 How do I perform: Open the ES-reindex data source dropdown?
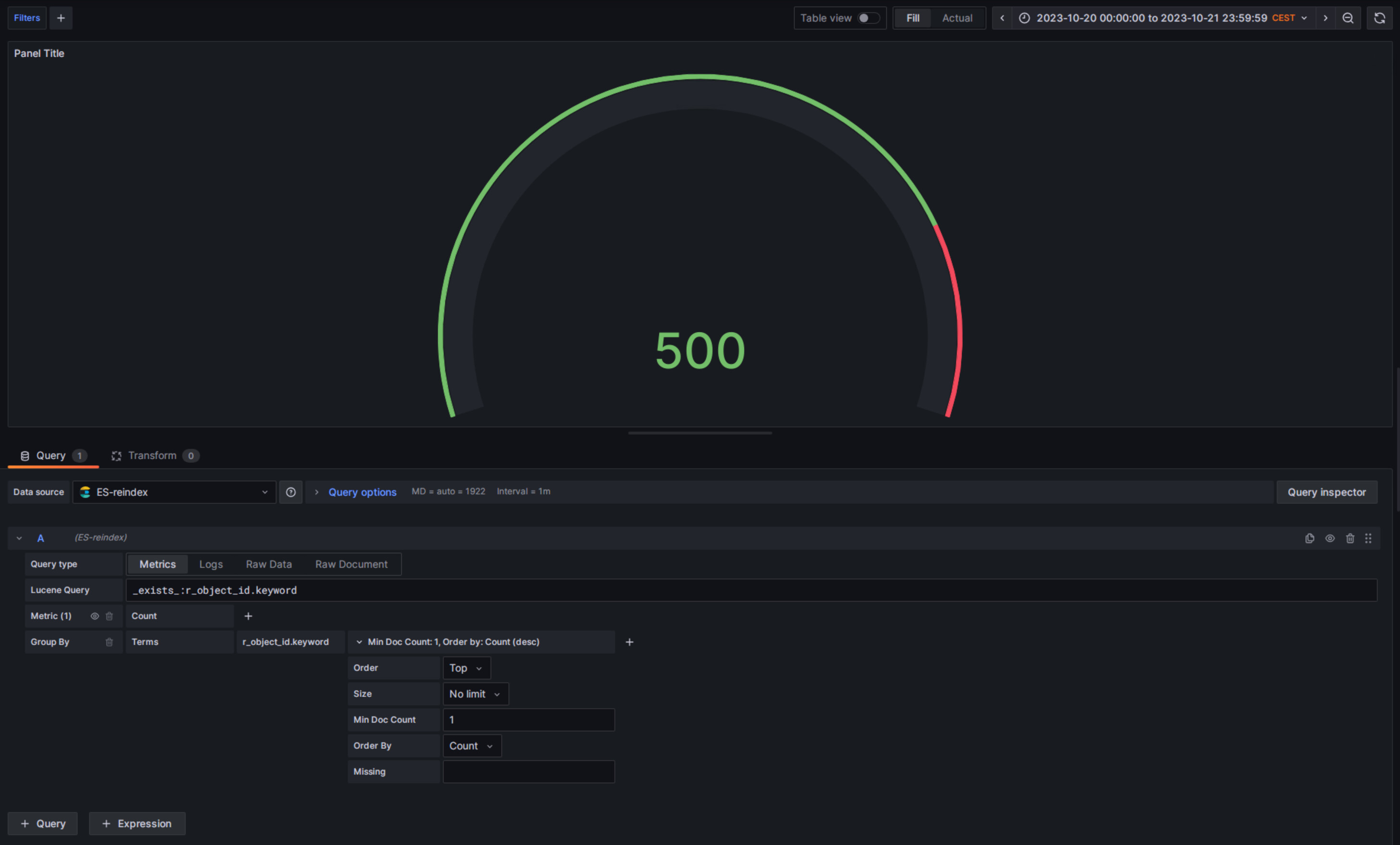tap(174, 492)
